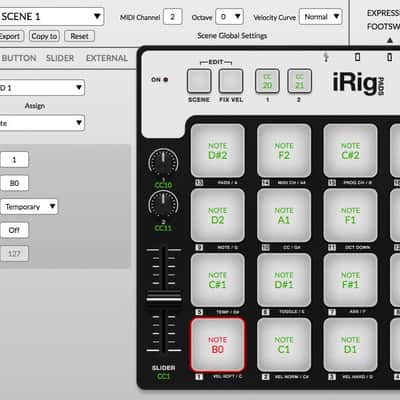Click the MIDI Channel field
The width and height of the screenshot is (400, 400).
click(173, 17)
